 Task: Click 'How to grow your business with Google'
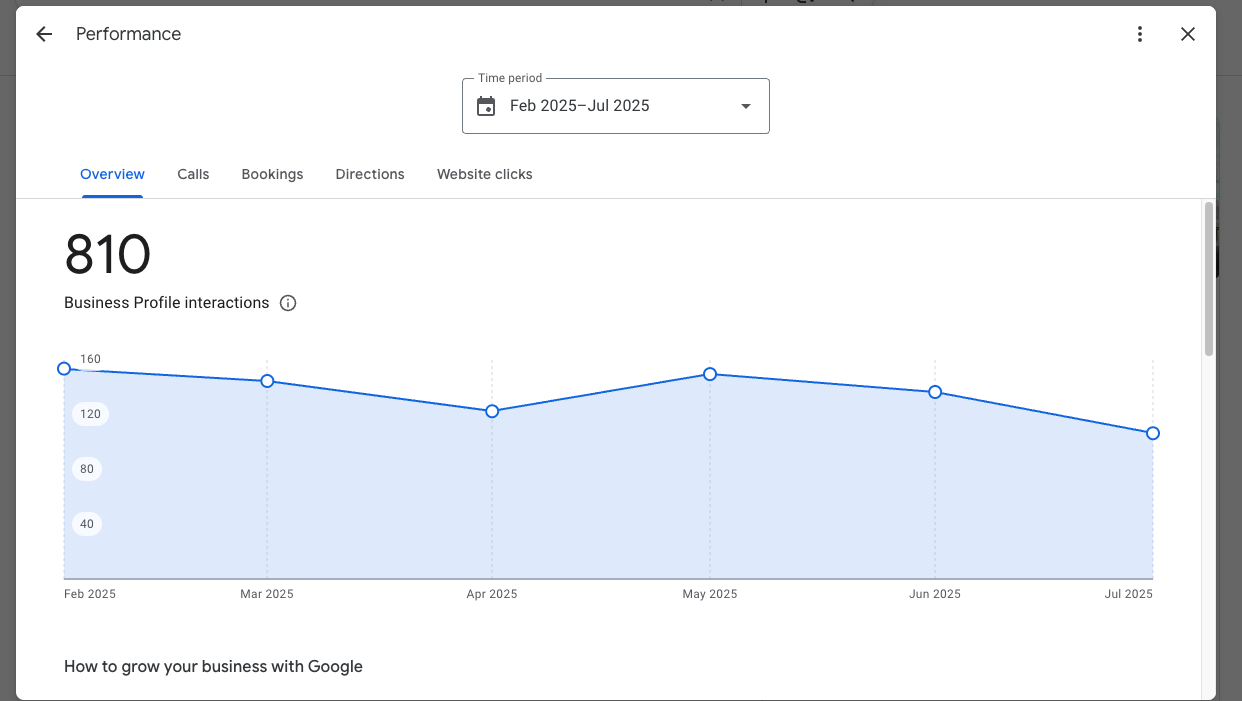[213, 666]
